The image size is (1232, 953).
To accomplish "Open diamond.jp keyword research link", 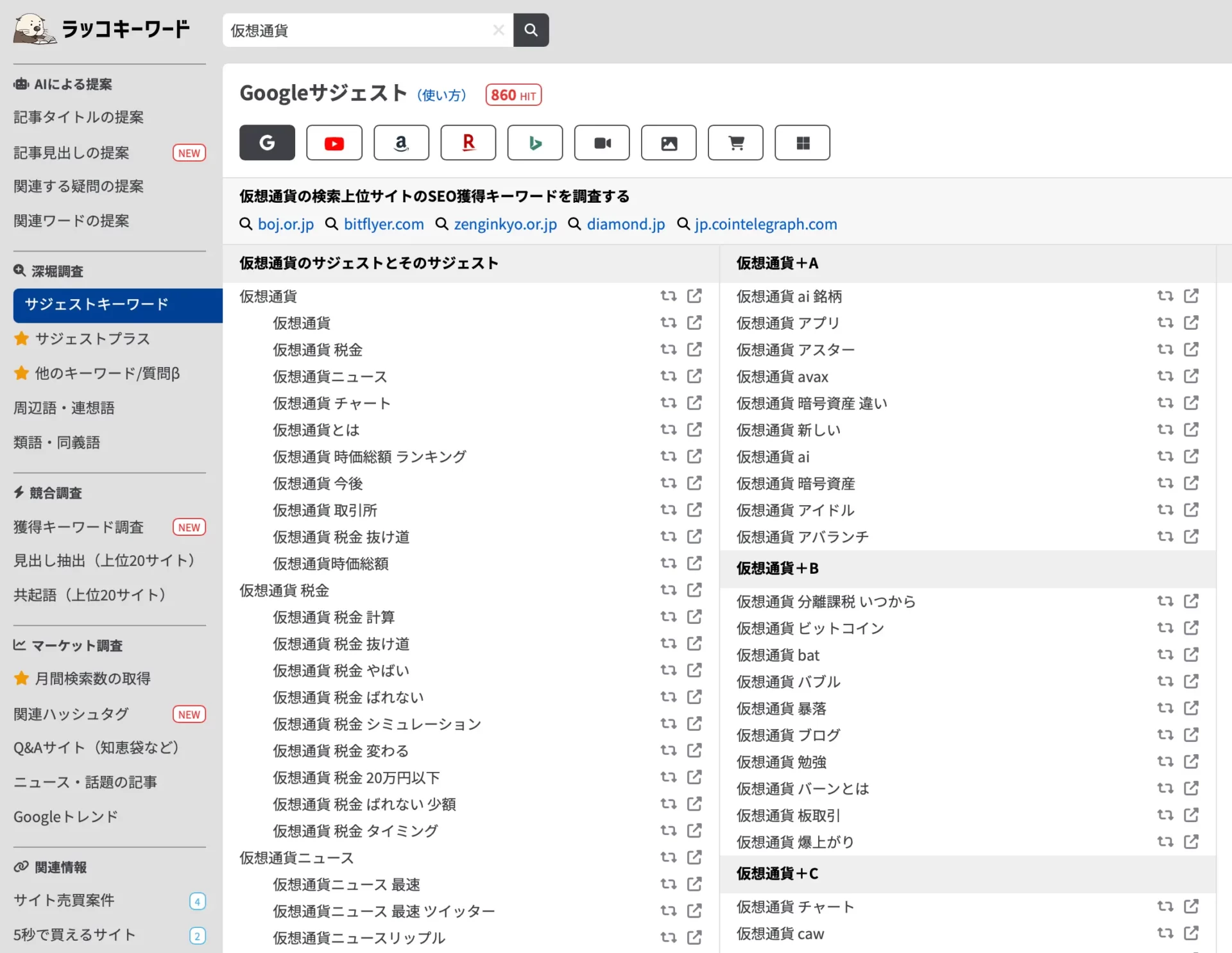I will click(626, 224).
